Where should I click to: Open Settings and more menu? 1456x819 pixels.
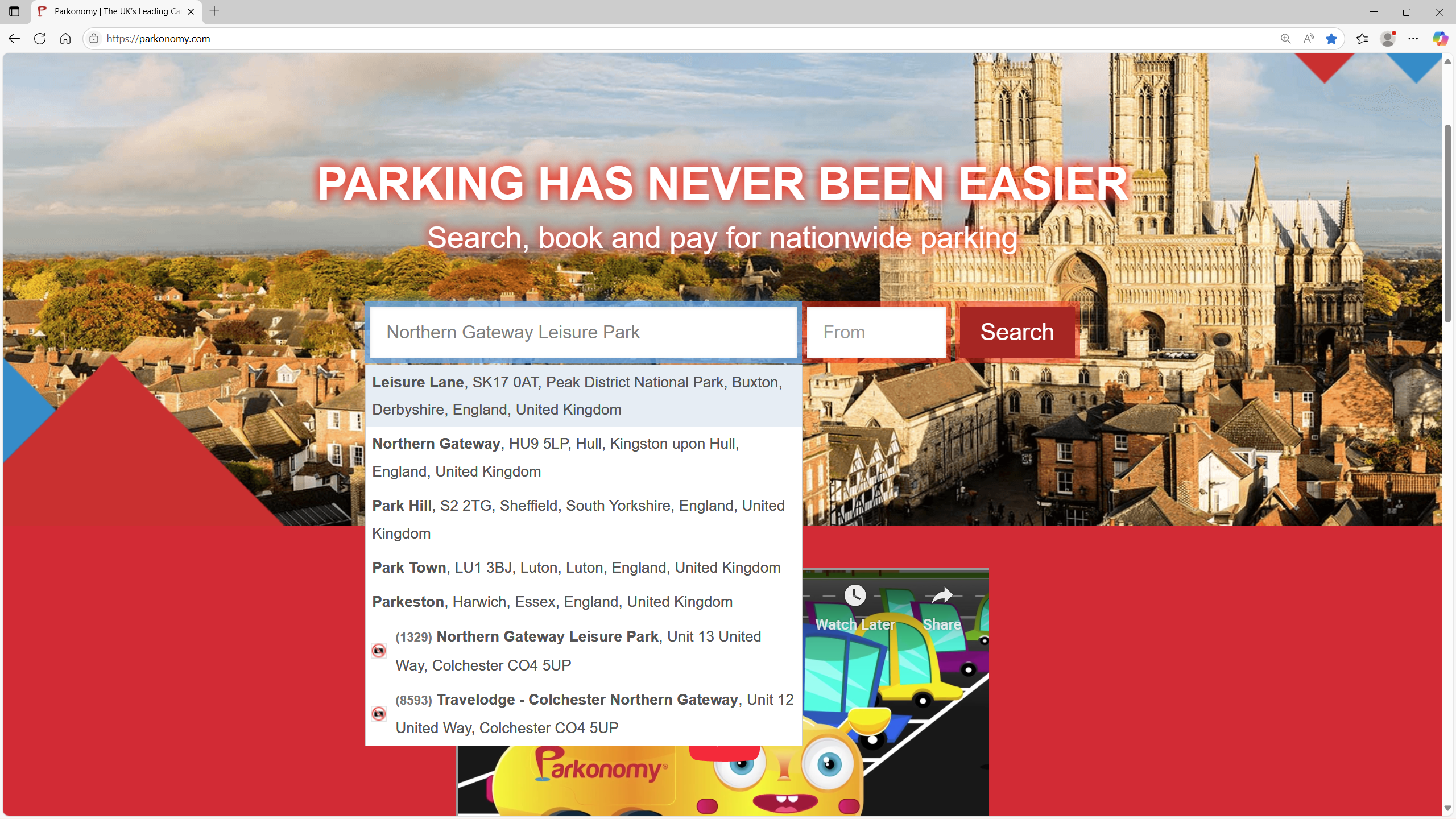[1413, 39]
